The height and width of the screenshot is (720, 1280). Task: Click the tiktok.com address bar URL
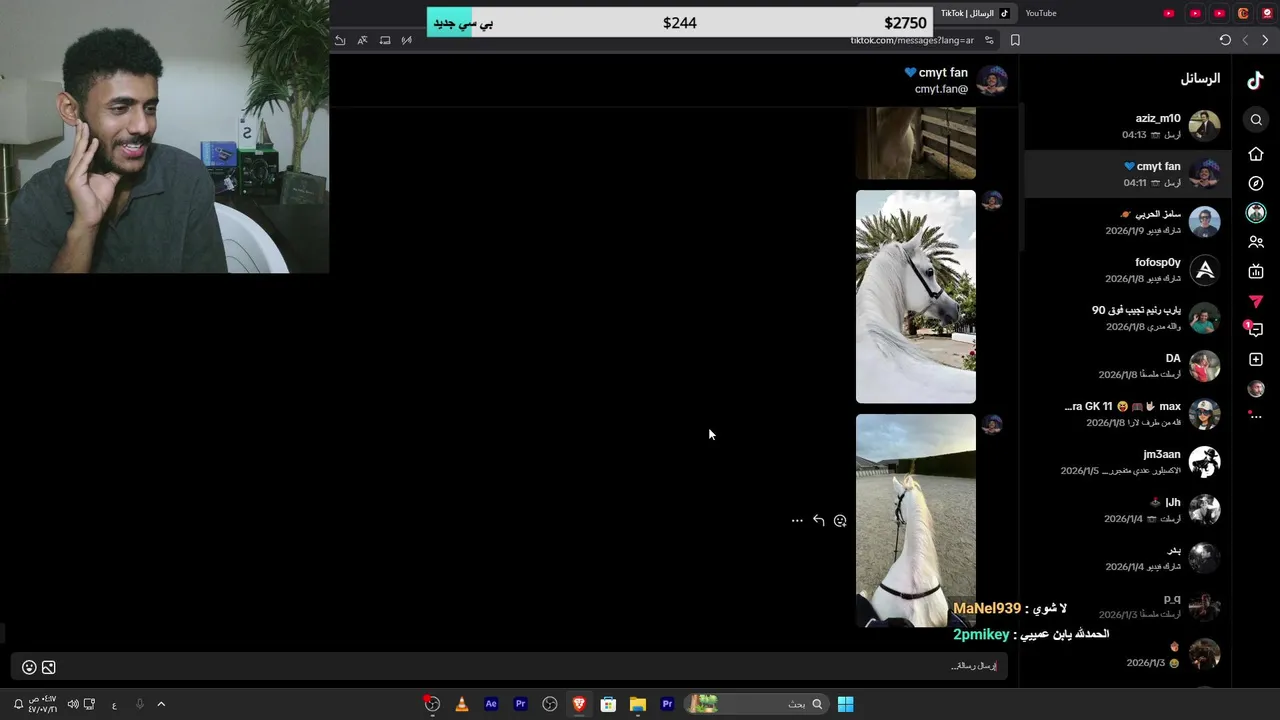tap(912, 40)
